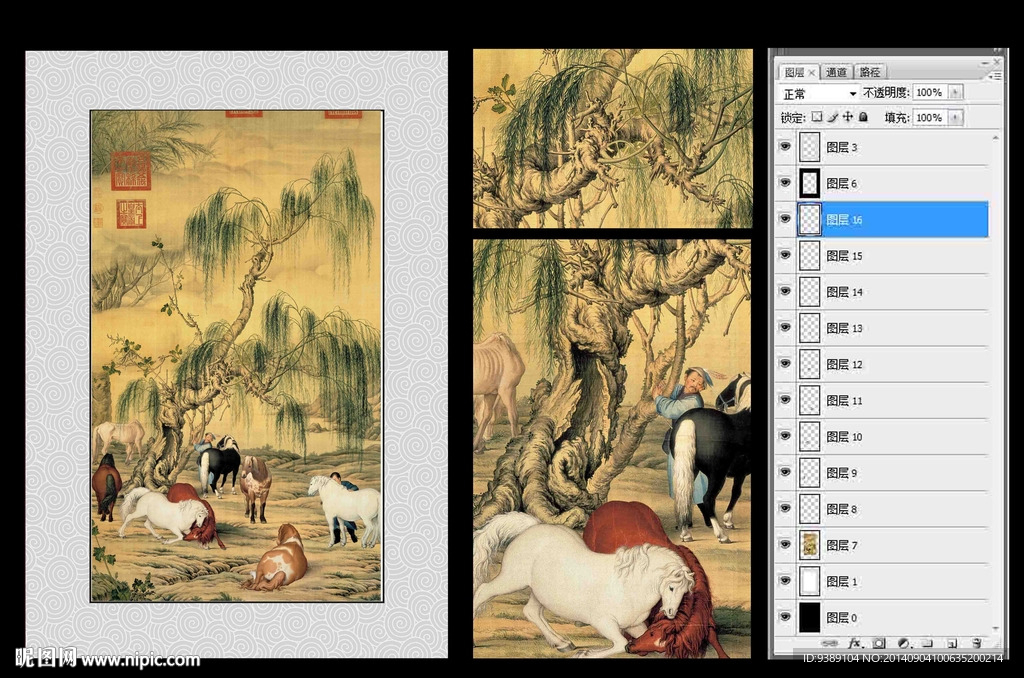Hide 图层 14 layer
1024x678 pixels.
click(x=785, y=291)
